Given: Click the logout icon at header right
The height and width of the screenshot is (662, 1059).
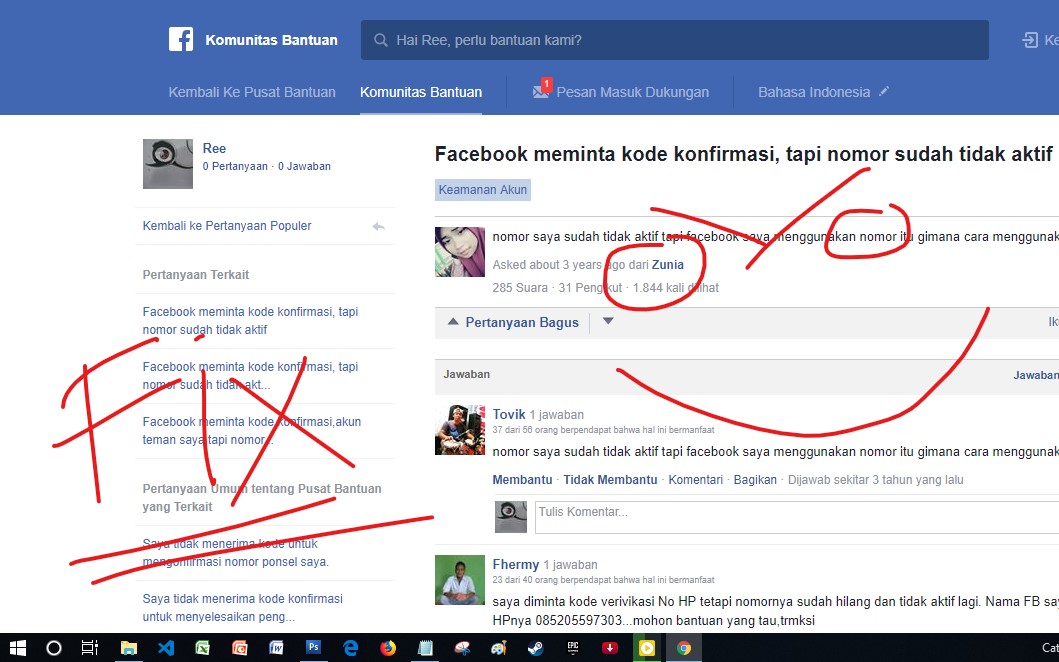Looking at the screenshot, I should pyautogui.click(x=1029, y=41).
